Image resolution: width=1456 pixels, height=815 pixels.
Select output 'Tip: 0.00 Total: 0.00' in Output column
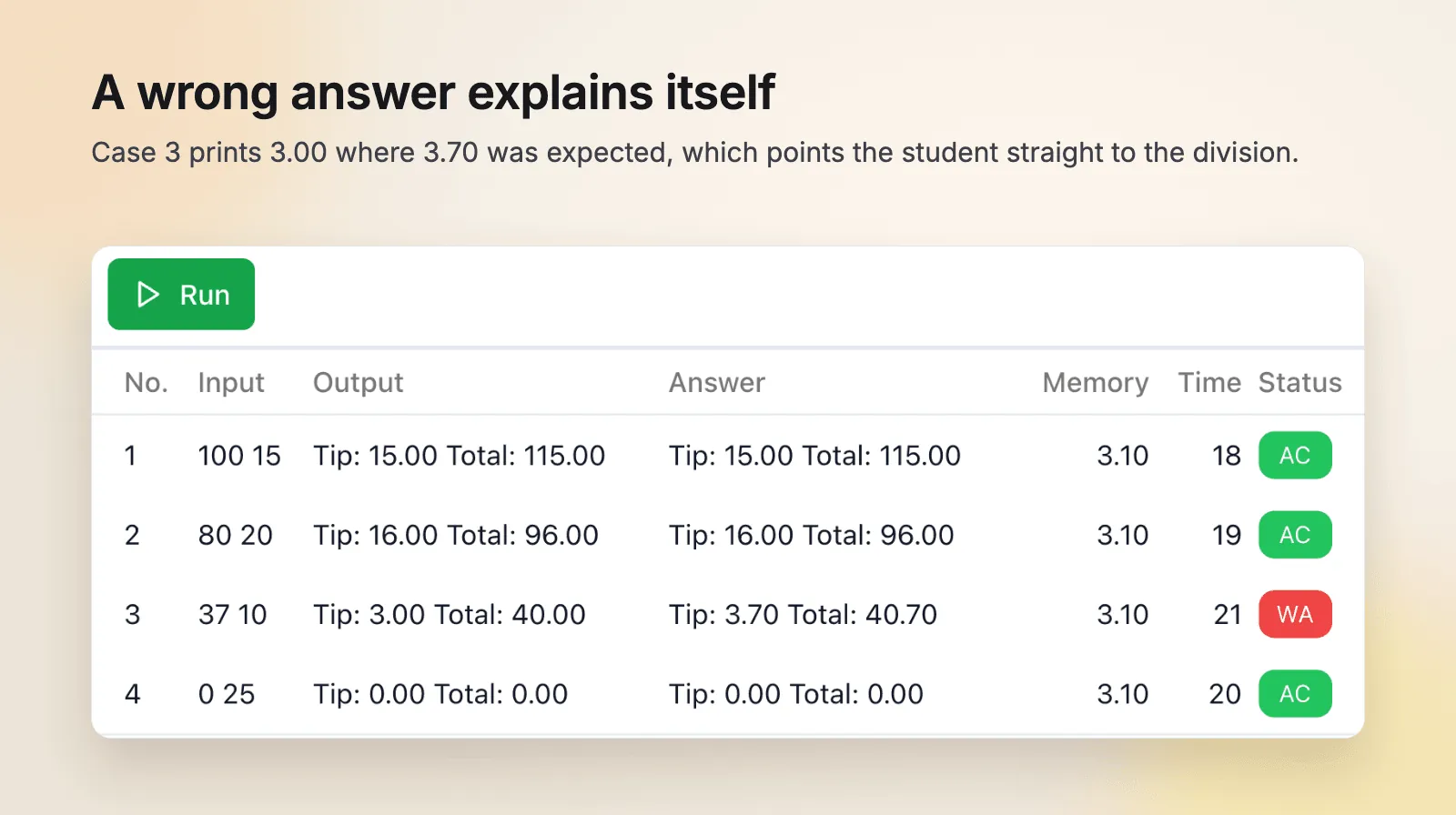point(440,694)
